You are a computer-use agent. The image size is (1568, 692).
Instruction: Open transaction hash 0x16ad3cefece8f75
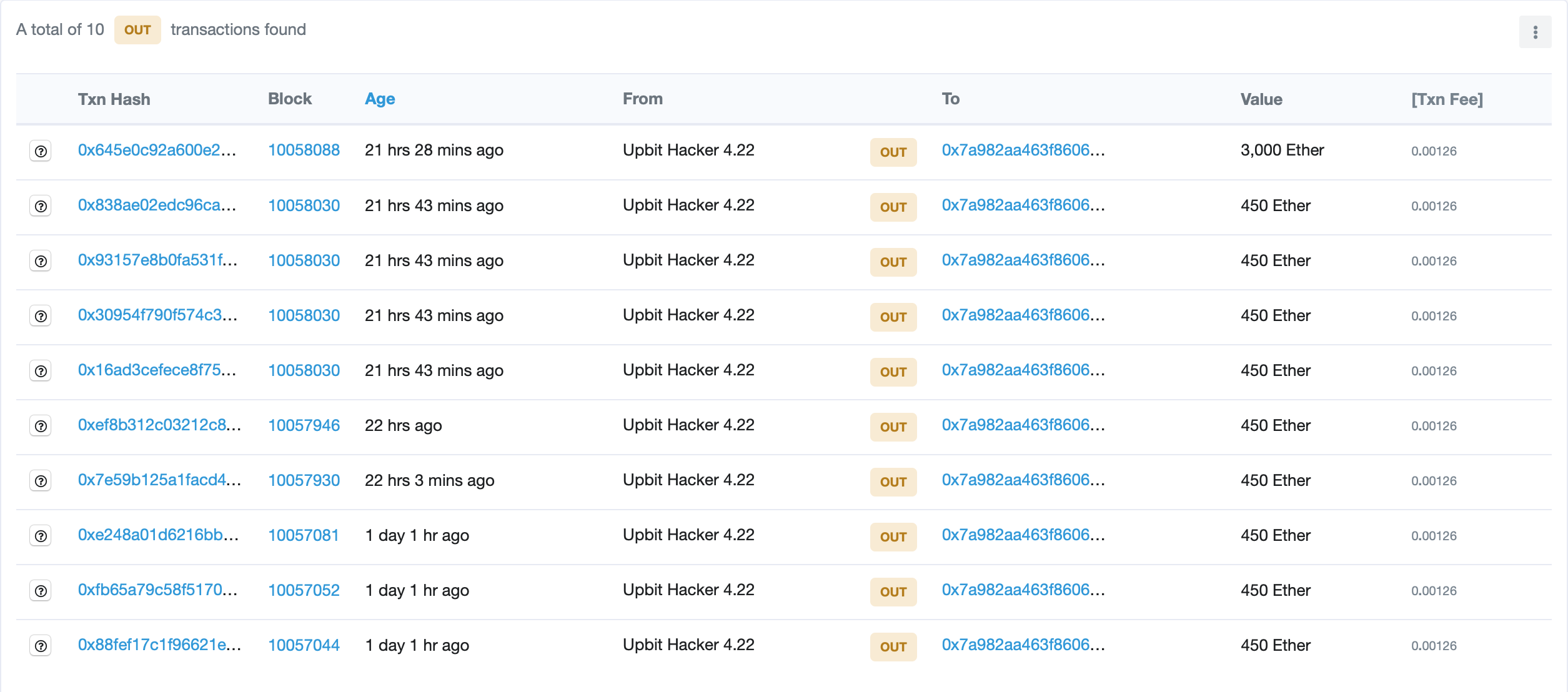(157, 370)
